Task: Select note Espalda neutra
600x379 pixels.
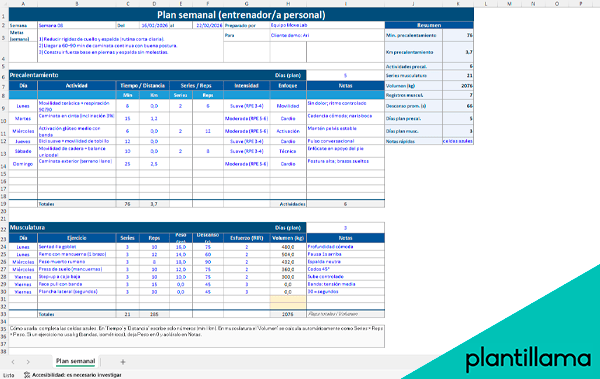Action: pos(345,262)
